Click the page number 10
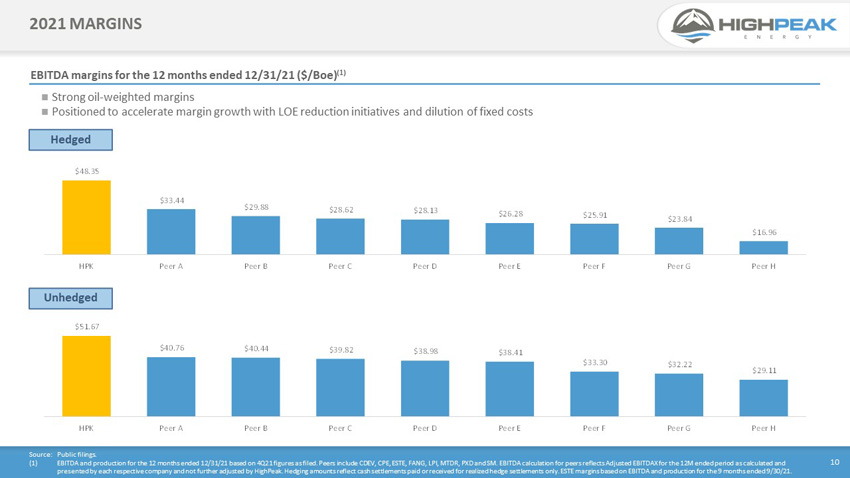Image resolution: width=850 pixels, height=478 pixels. click(835, 462)
